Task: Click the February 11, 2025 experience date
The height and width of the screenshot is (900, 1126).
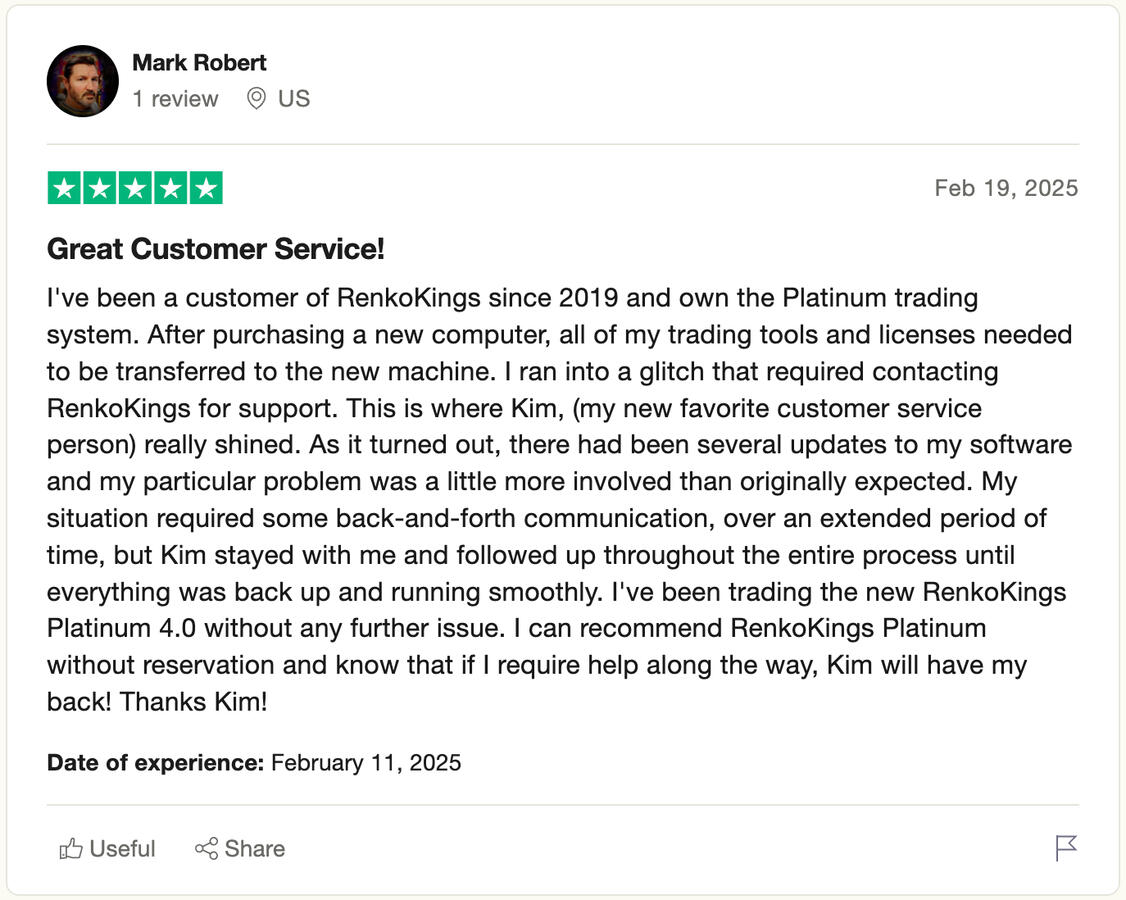Action: coord(366,763)
